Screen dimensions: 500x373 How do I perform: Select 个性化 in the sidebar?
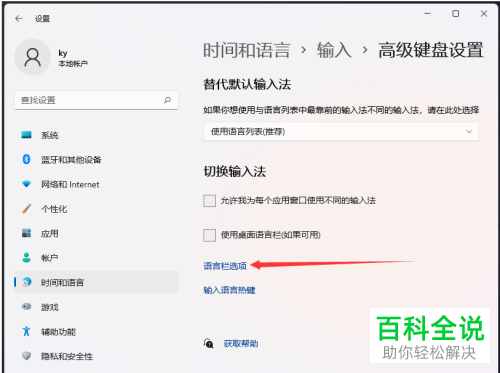pos(97,209)
